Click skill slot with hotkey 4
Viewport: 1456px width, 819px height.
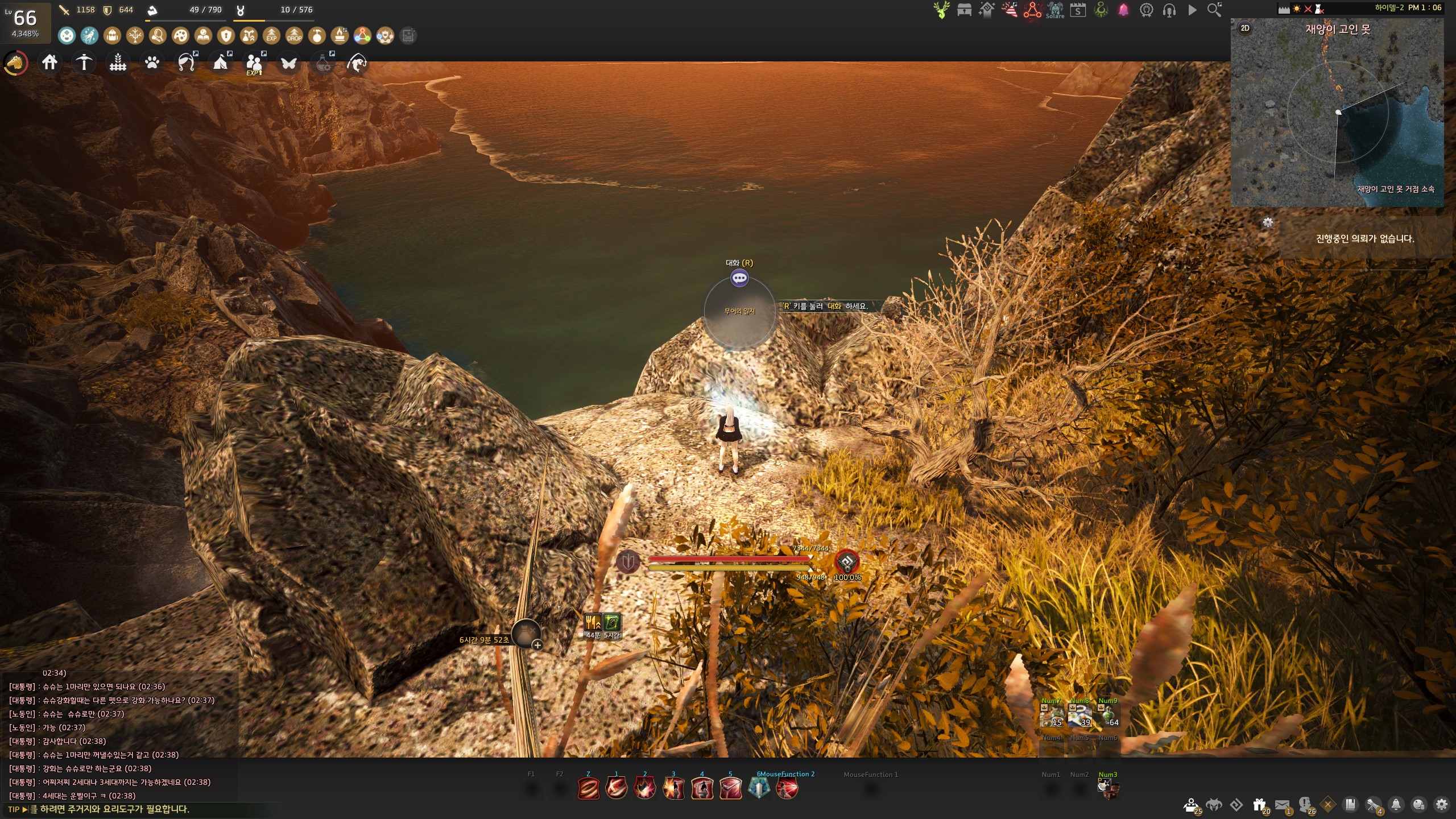(x=702, y=788)
